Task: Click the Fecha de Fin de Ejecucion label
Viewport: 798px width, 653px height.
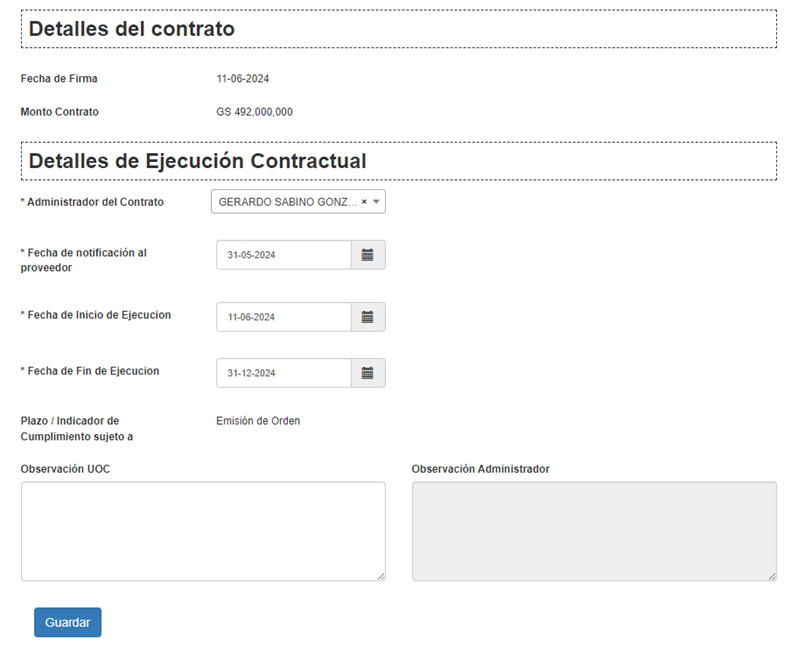Action: point(90,371)
